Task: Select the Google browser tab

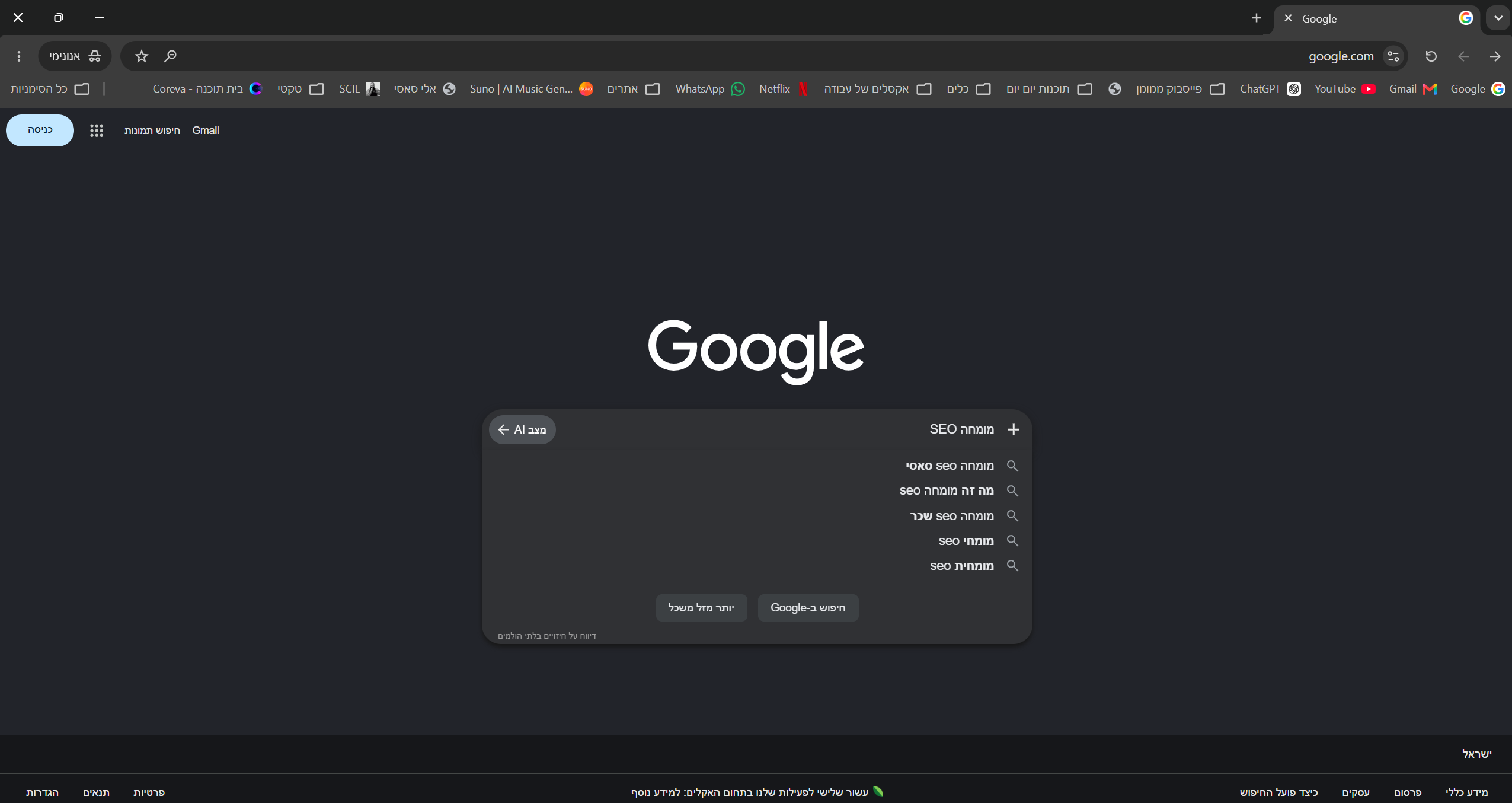Action: [x=1377, y=18]
